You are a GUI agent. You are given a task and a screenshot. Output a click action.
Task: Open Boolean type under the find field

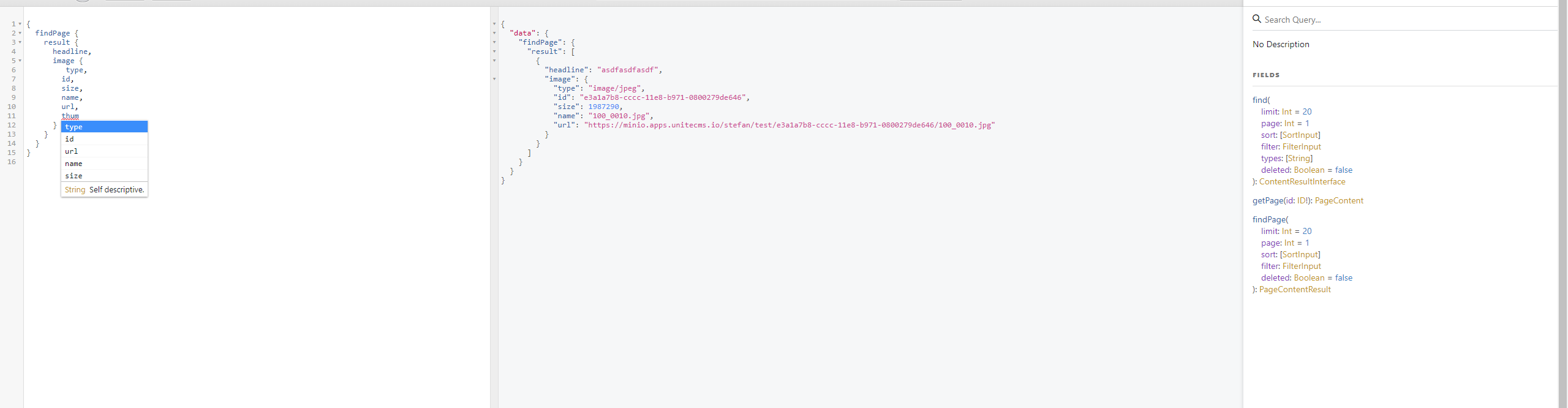click(x=1310, y=170)
